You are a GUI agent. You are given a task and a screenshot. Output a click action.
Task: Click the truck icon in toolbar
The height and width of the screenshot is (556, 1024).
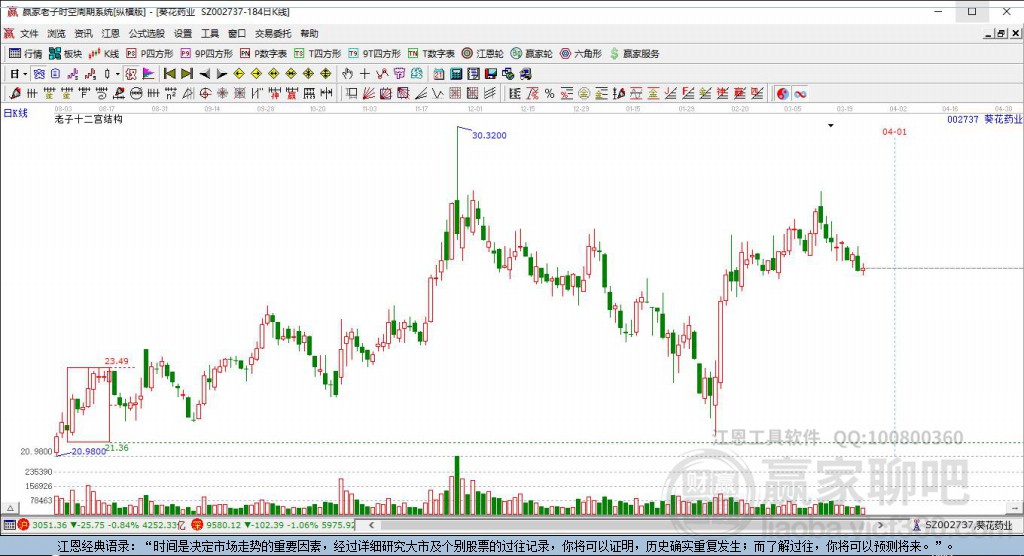pos(526,74)
